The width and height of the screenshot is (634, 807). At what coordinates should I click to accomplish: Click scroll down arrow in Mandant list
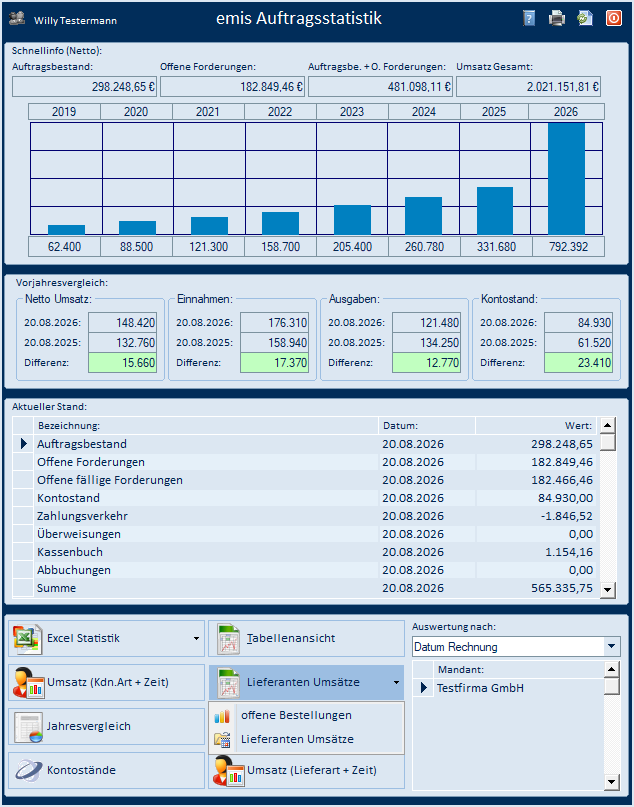(611, 782)
